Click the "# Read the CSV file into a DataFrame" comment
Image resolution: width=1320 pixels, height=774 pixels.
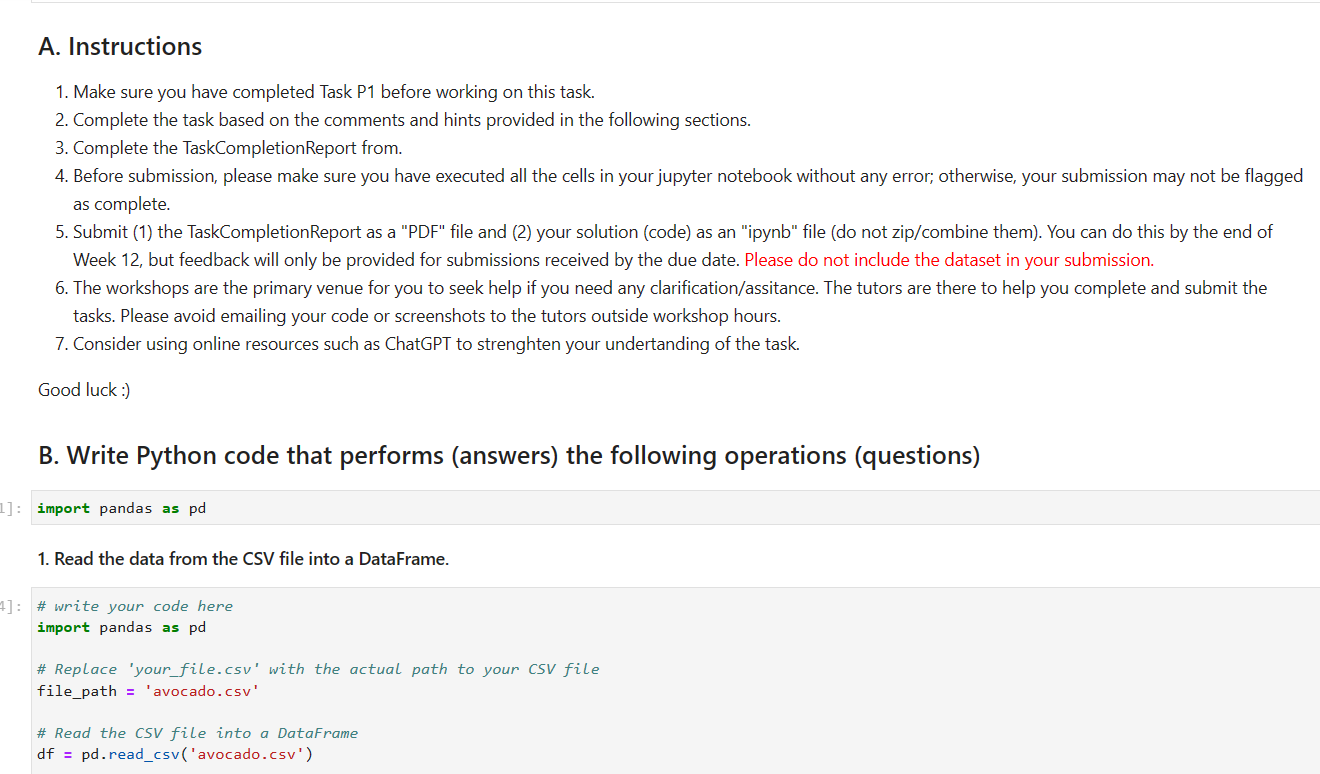[x=197, y=733]
